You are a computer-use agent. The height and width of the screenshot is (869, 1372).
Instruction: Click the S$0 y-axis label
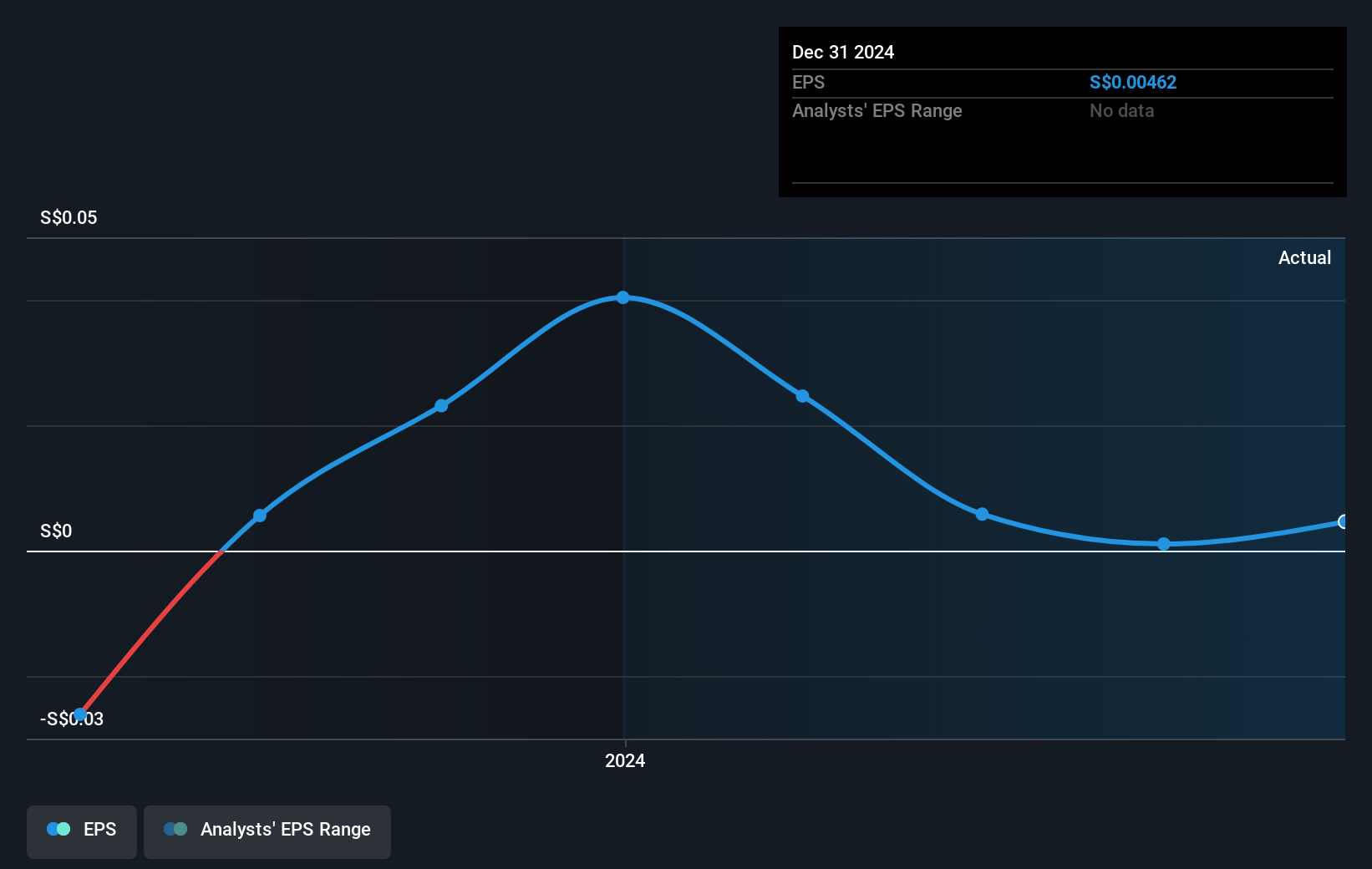(56, 531)
